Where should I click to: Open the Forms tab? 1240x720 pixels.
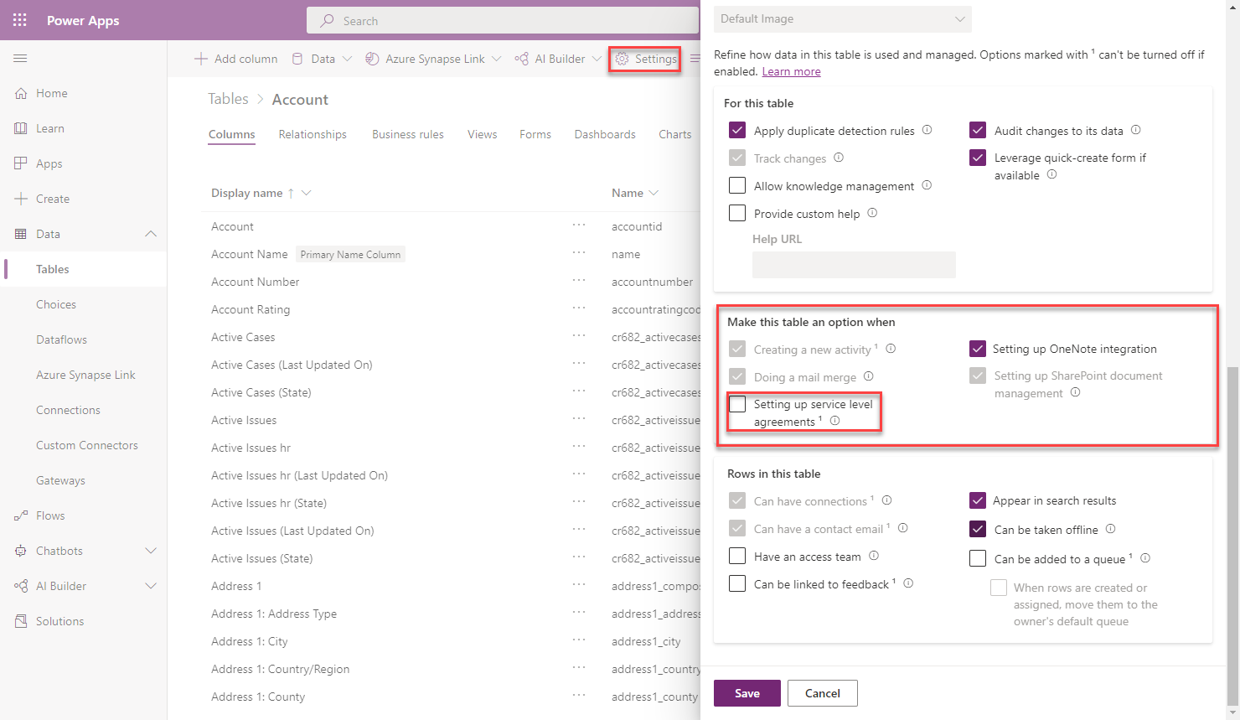coord(535,134)
